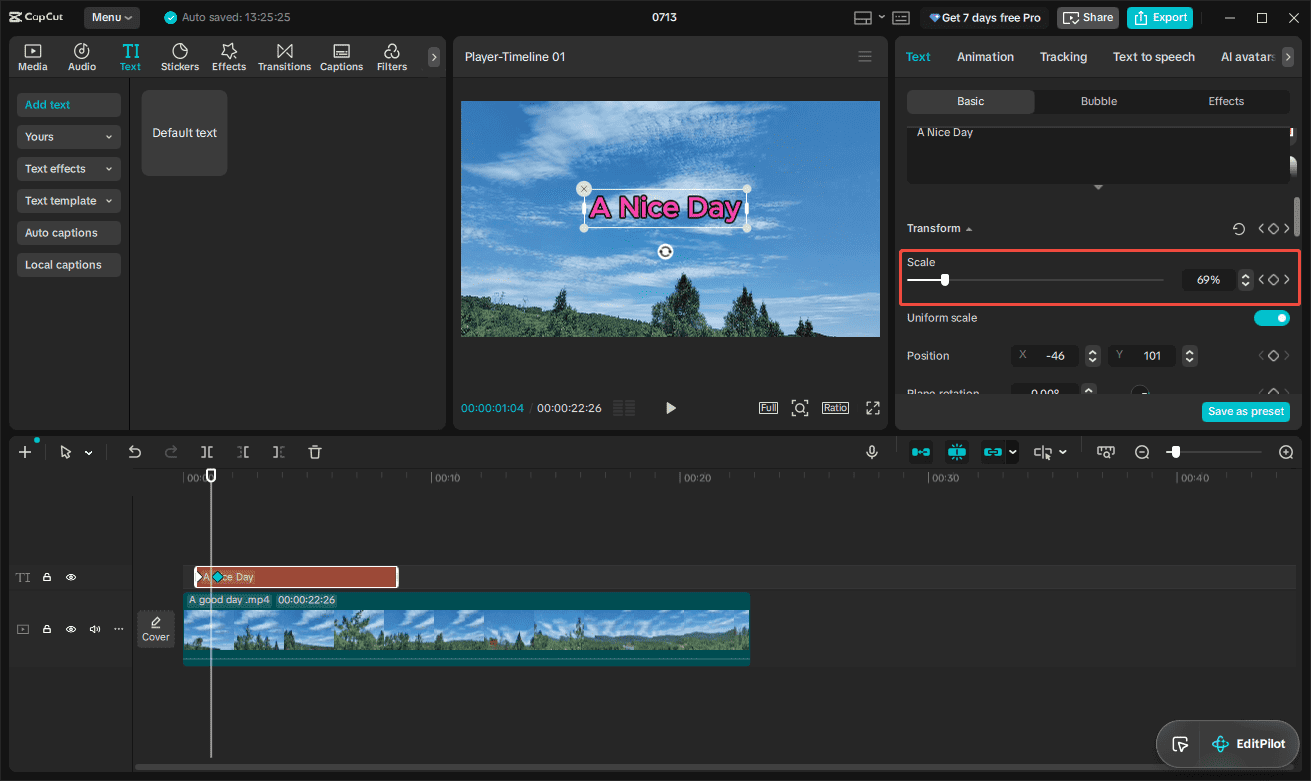The image size is (1311, 781).
Task: Open the Transitions panel
Action: tap(284, 57)
